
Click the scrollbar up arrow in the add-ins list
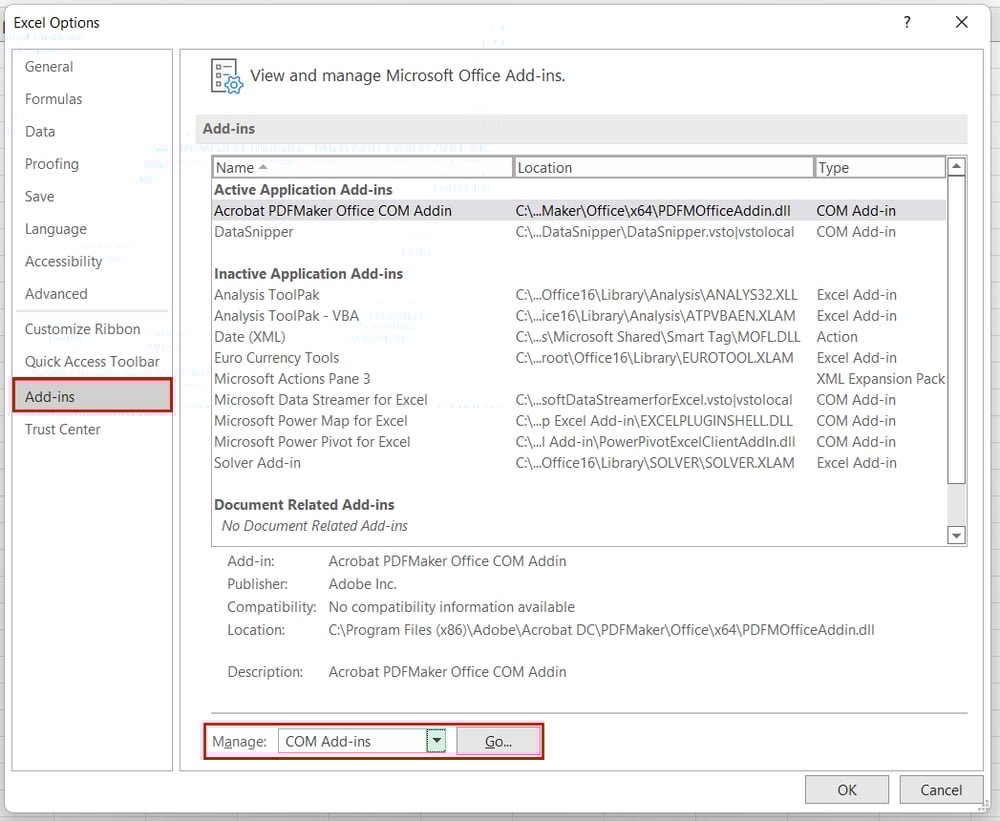(955, 166)
